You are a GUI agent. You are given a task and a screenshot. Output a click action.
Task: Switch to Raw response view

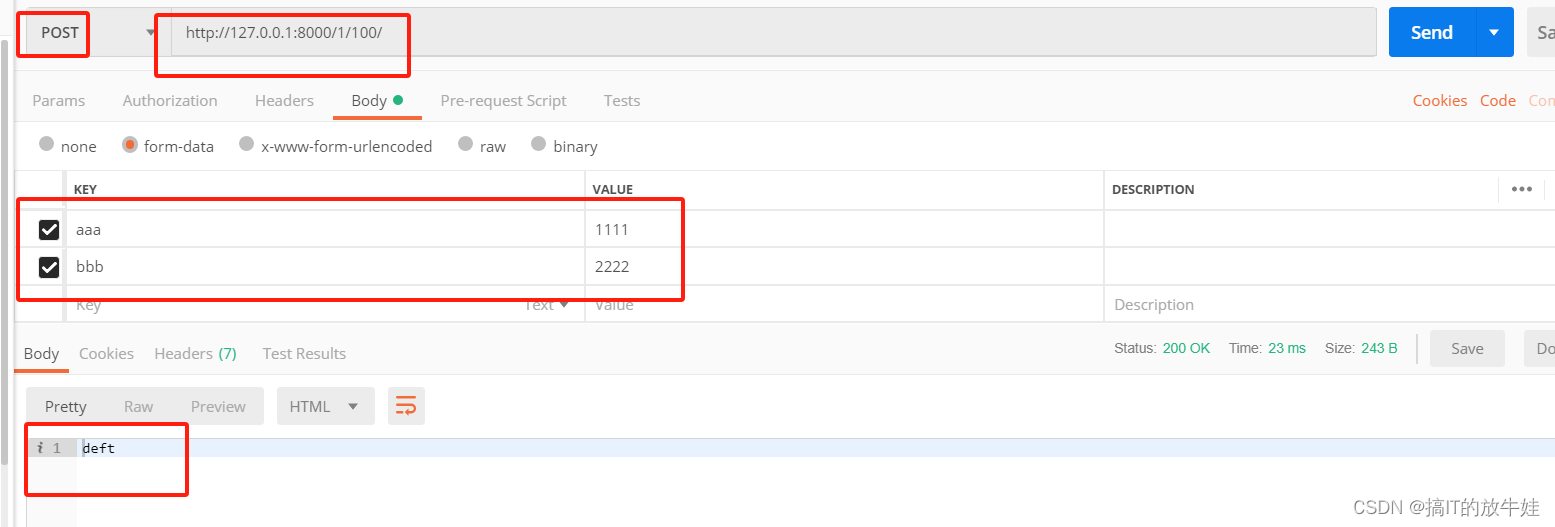point(138,406)
